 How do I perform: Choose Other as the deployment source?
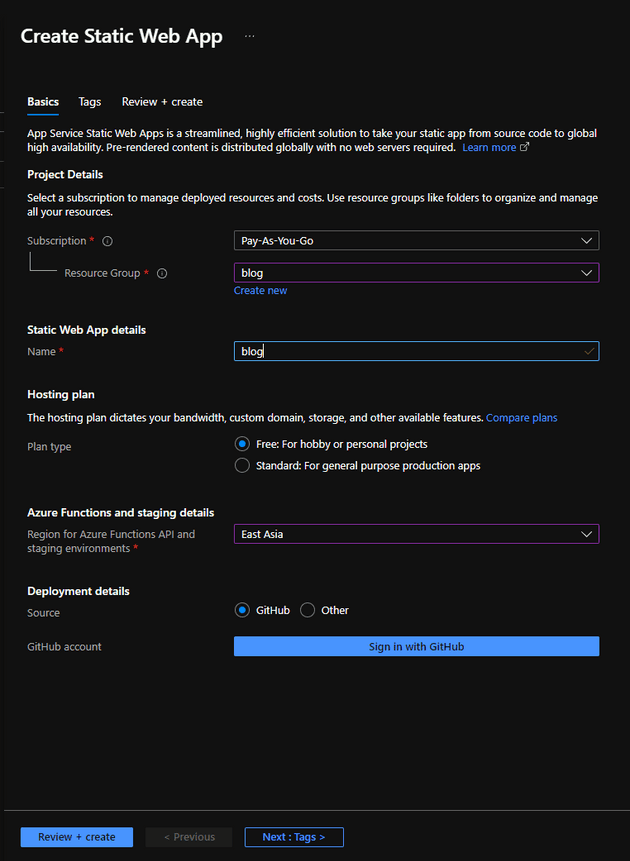tap(307, 610)
